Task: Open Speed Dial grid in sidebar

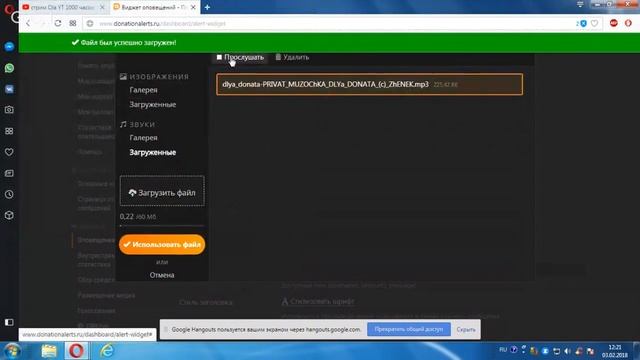Action: coord(9,131)
